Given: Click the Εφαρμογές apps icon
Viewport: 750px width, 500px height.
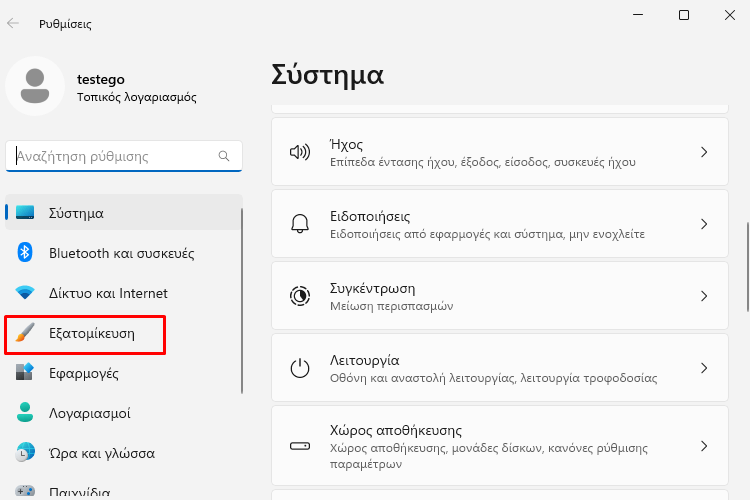Looking at the screenshot, I should pos(24,372).
